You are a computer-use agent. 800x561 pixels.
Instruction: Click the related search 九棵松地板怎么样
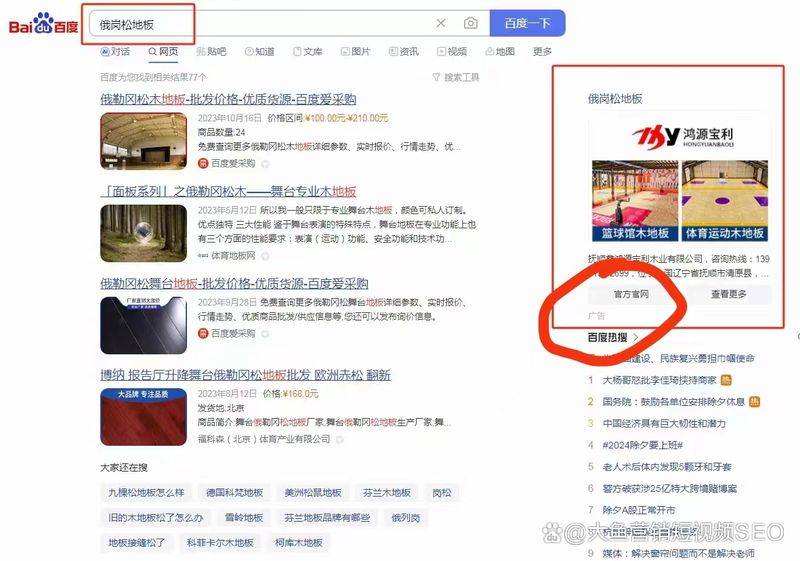(146, 492)
